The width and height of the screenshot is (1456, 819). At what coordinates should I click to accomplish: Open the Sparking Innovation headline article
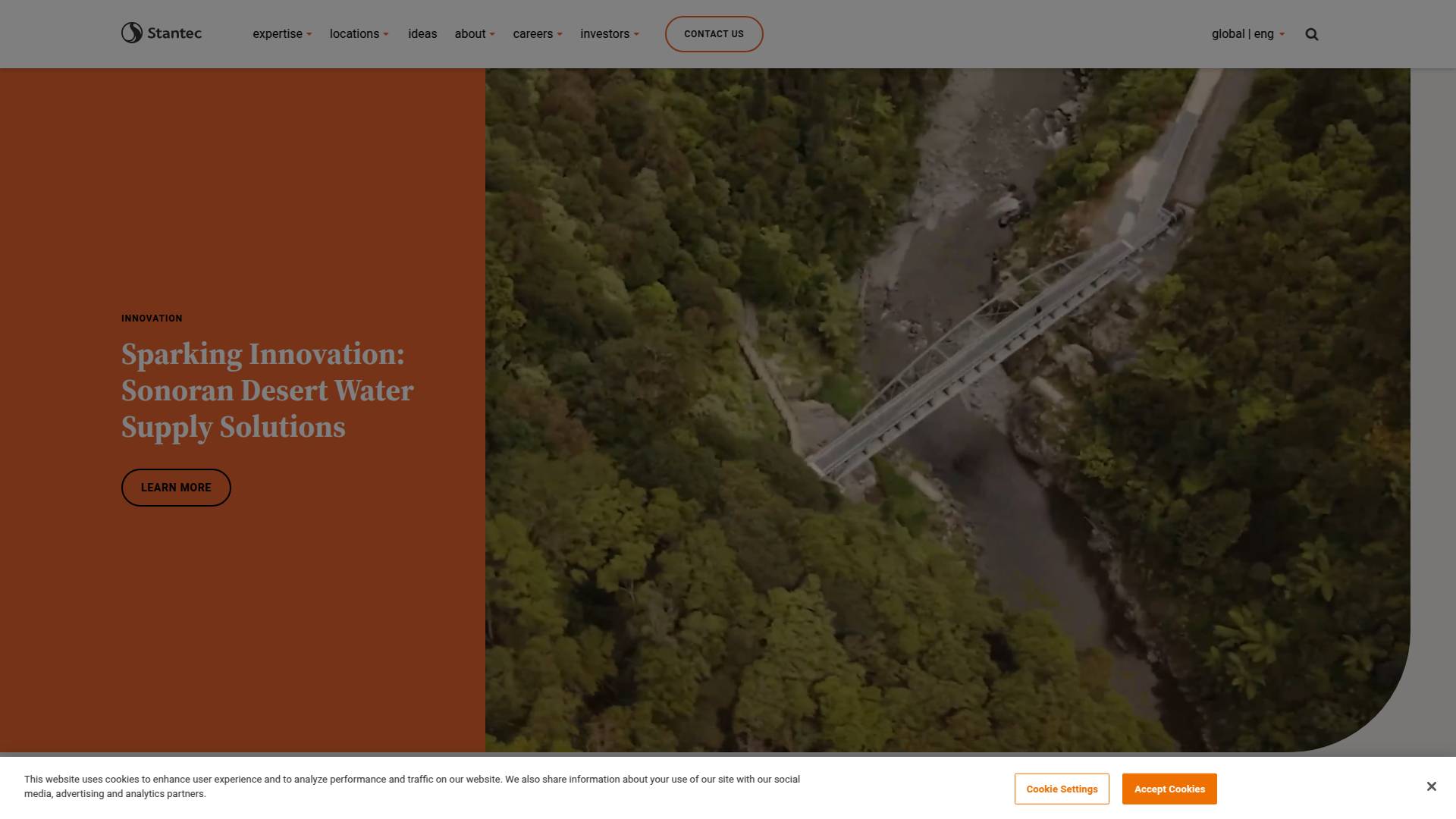(267, 390)
